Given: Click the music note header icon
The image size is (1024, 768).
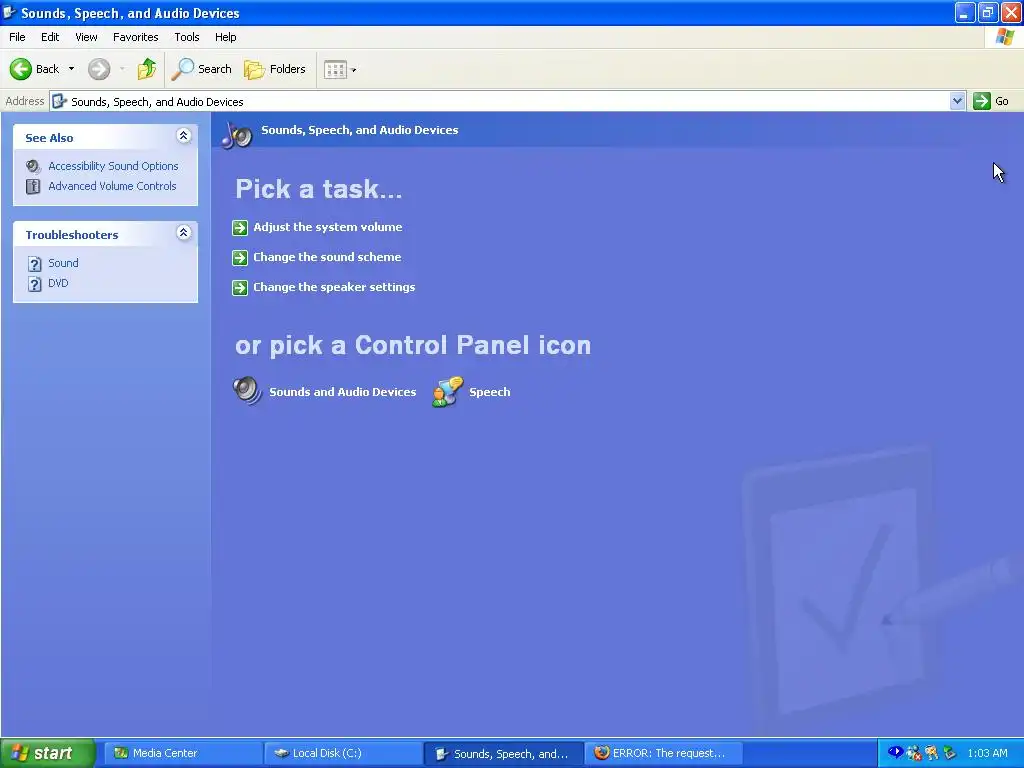Looking at the screenshot, I should 236,134.
